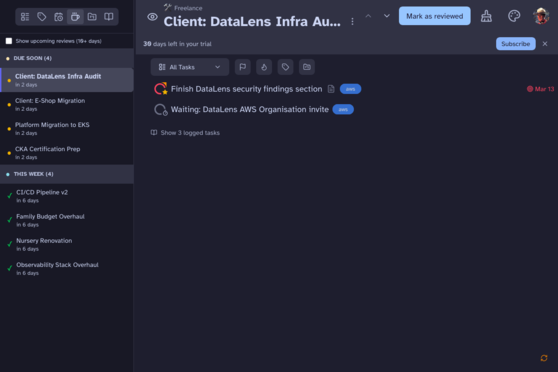Filter by flag icon
Screen dimensions: 558x372
pos(243,67)
